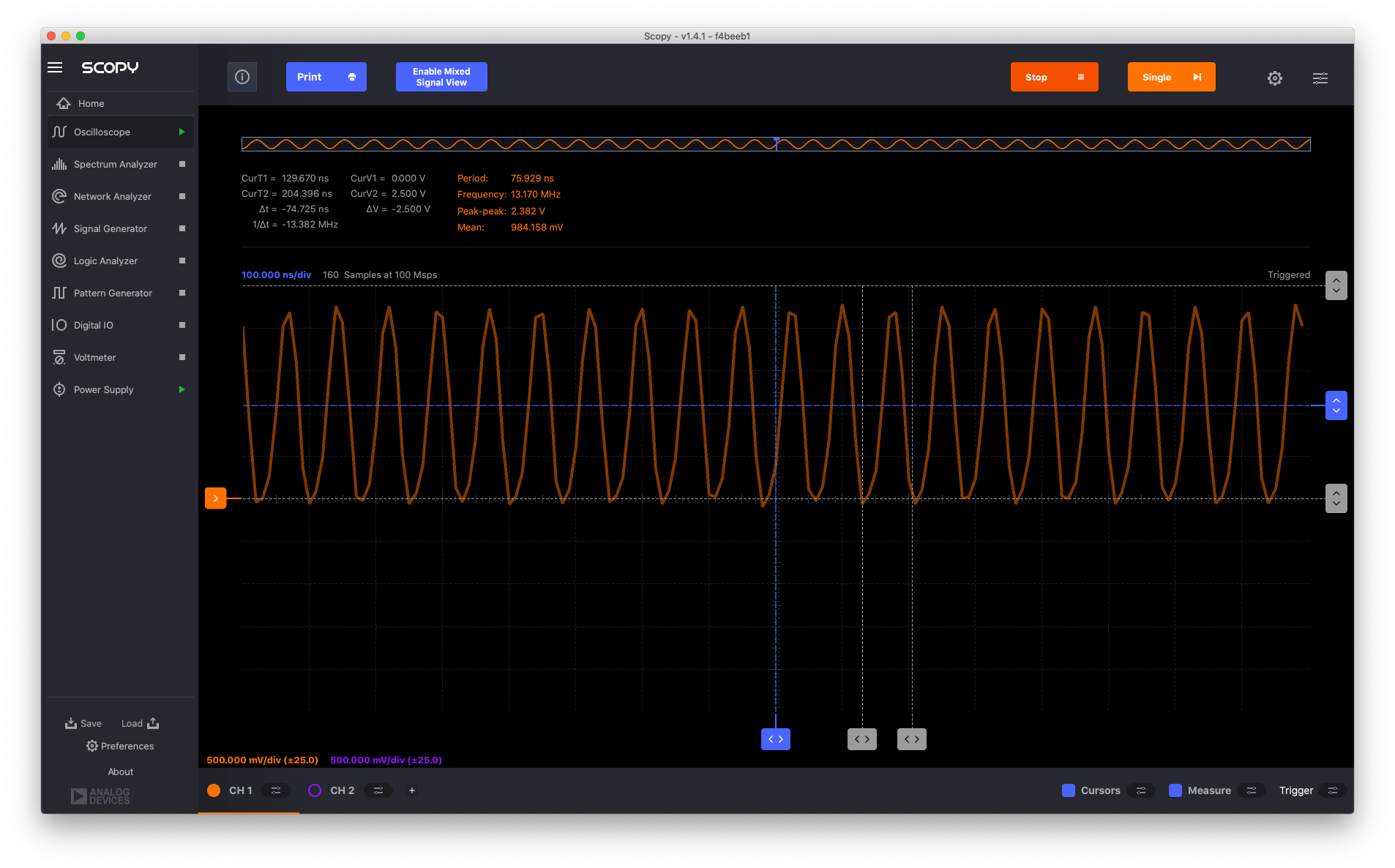Screen dimensions: 1395x868
Task: Click the 100.000 ns/div timebase label
Action: [x=277, y=275]
